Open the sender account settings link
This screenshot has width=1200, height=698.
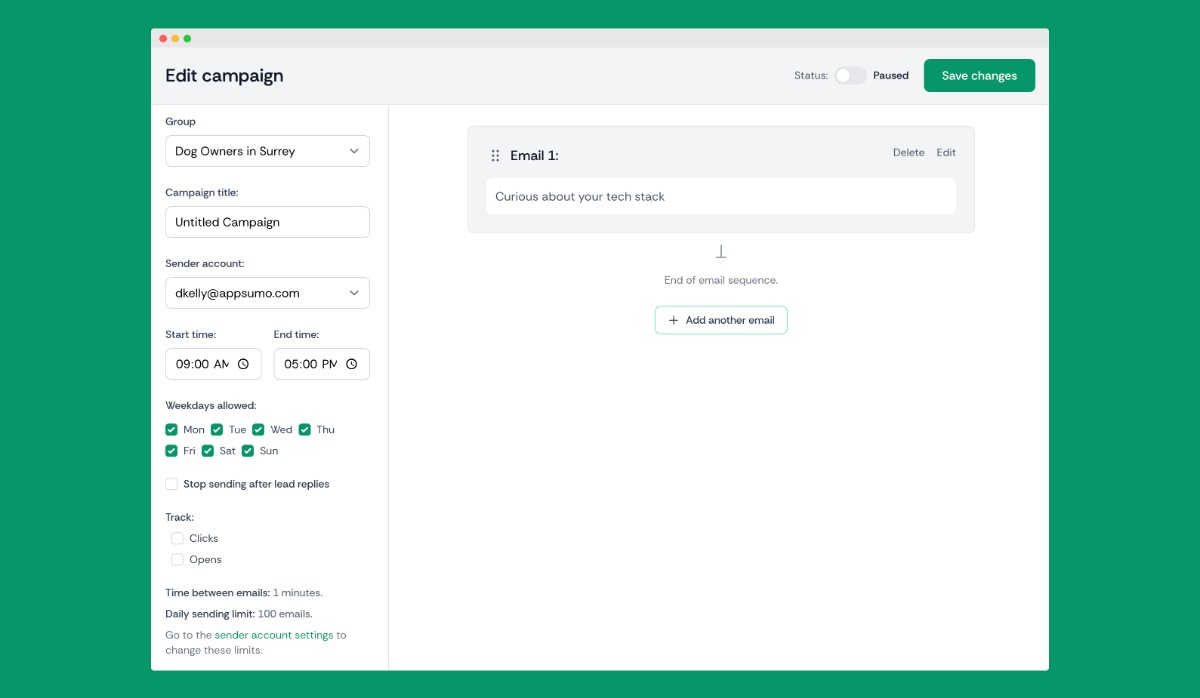click(x=274, y=635)
